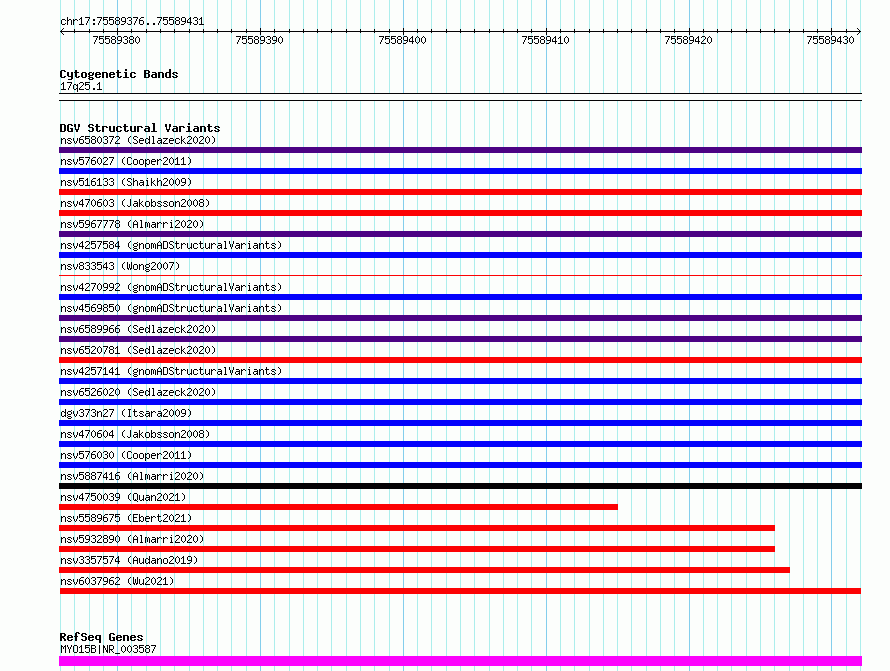Click the red bar under nsv3357574

(x=425, y=570)
